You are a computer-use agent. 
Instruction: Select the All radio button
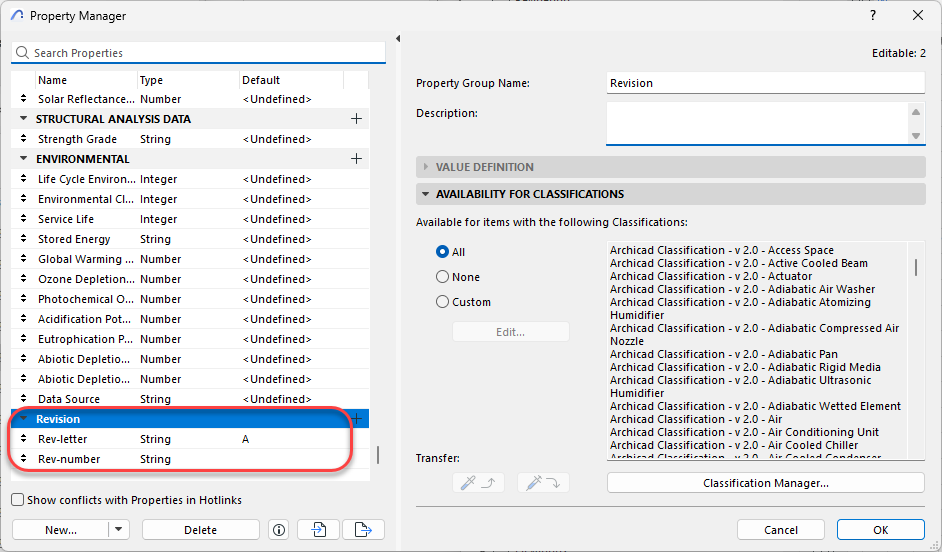tap(442, 252)
